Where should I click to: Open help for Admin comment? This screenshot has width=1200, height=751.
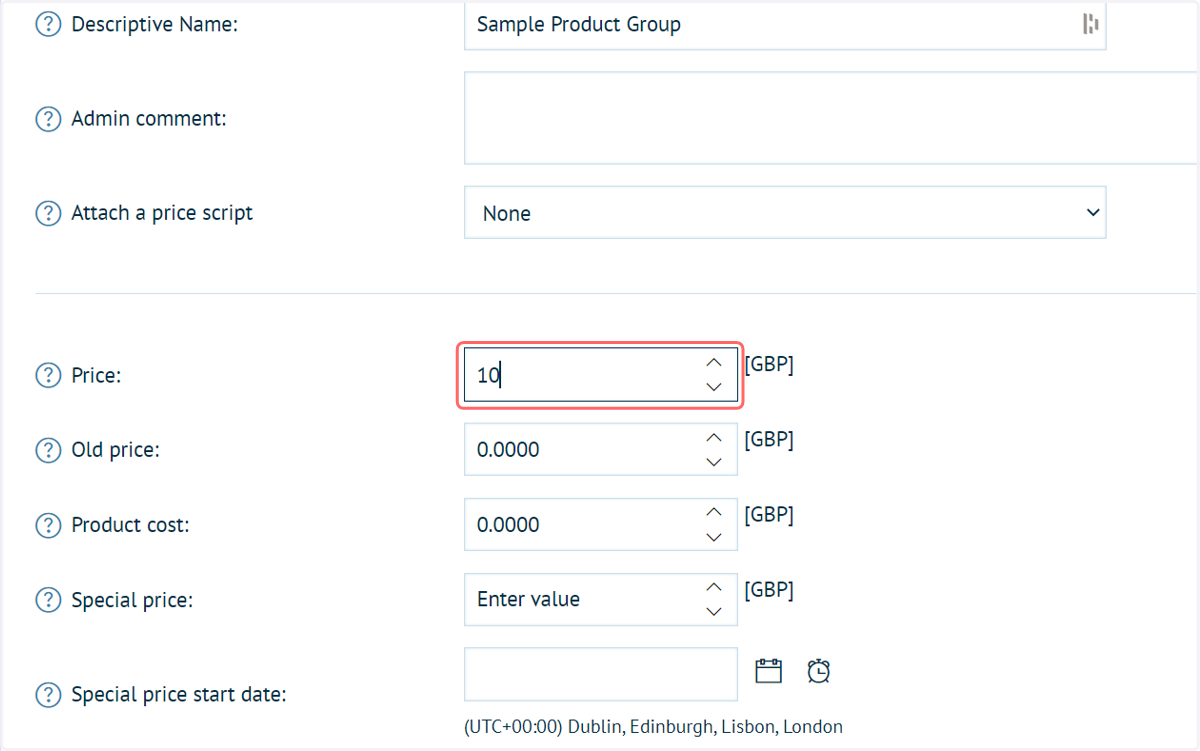coord(48,119)
